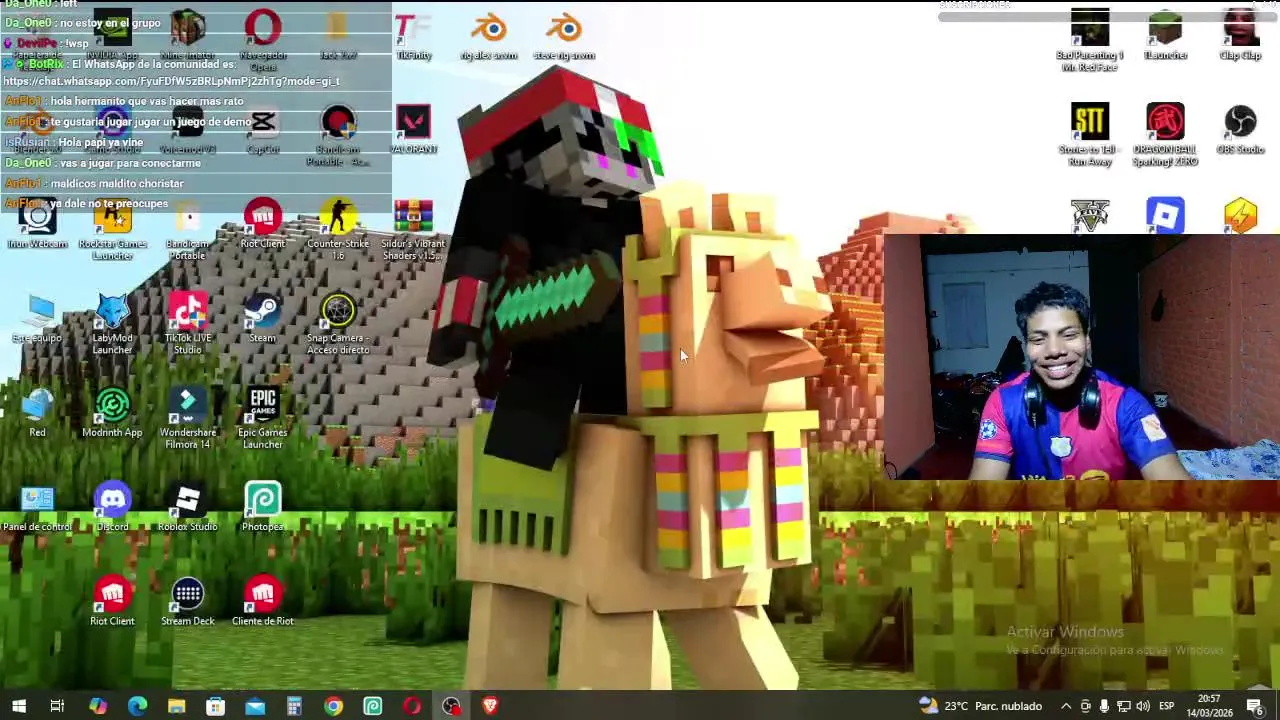This screenshot has height=720, width=1280.
Task: Open the TikFinity desktop shortcut
Action: [413, 37]
